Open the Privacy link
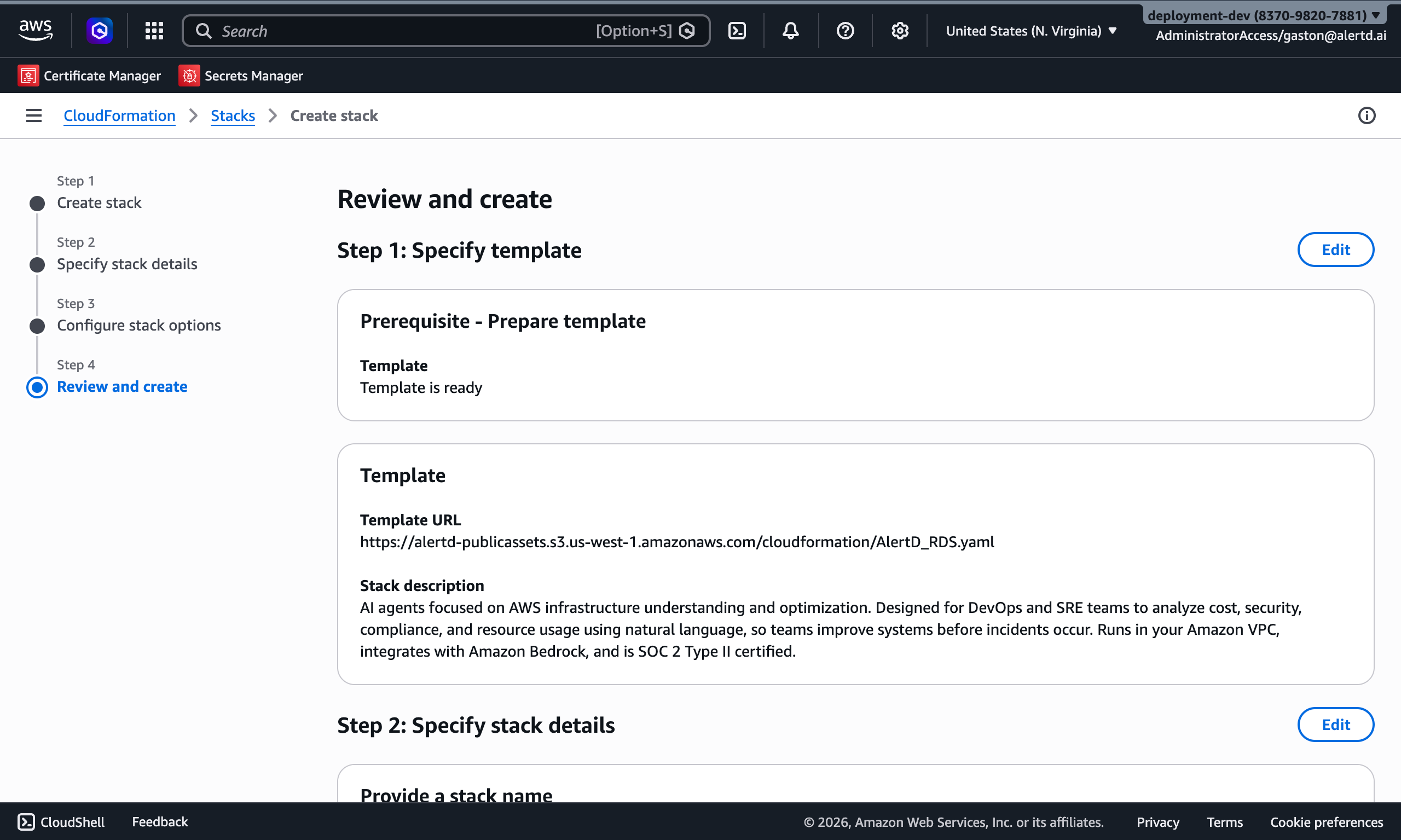This screenshot has width=1401, height=840. (x=1157, y=822)
